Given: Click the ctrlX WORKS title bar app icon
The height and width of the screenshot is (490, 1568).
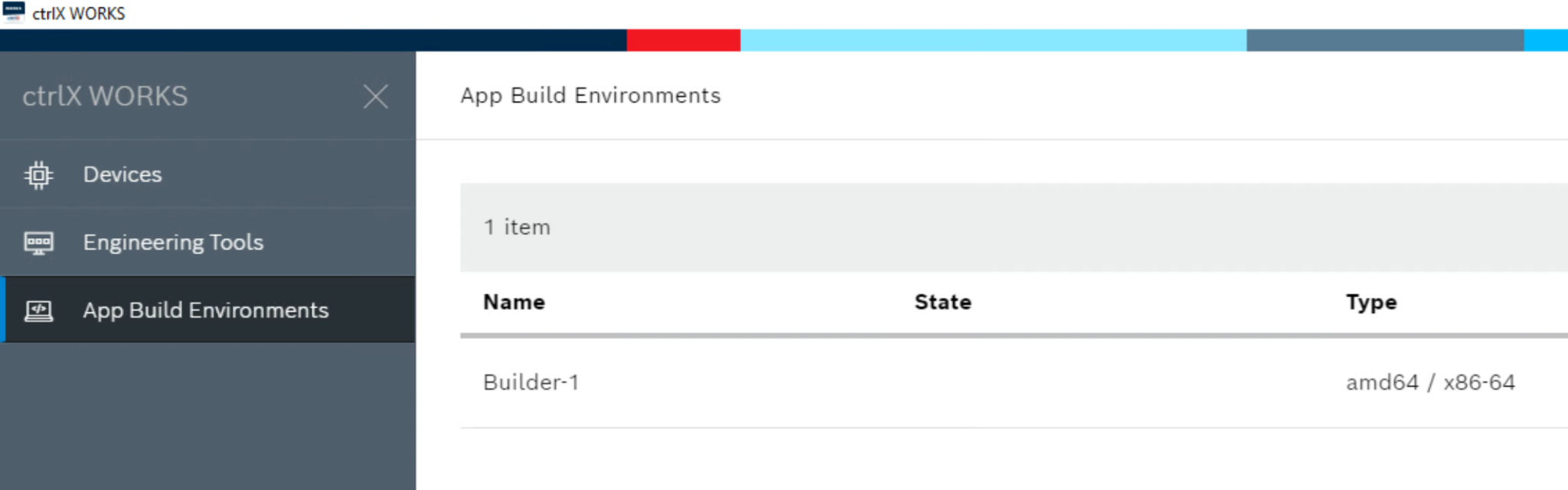Looking at the screenshot, I should (x=13, y=12).
